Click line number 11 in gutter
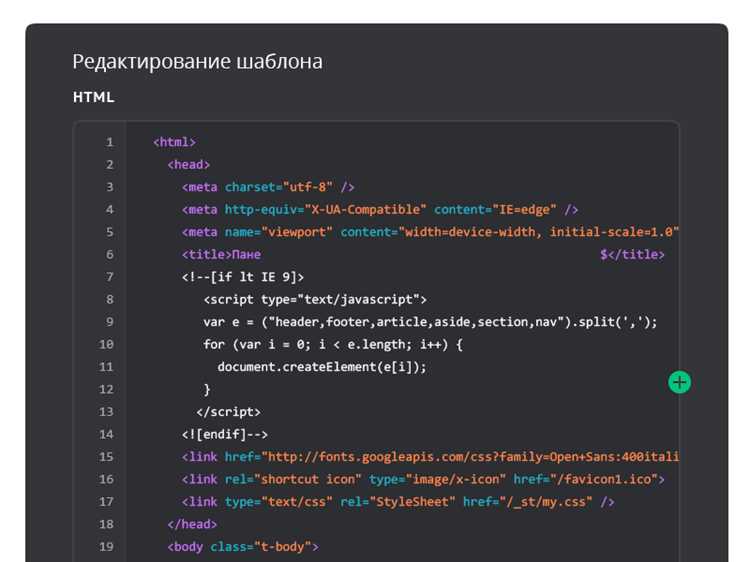750x562 pixels. point(106,367)
